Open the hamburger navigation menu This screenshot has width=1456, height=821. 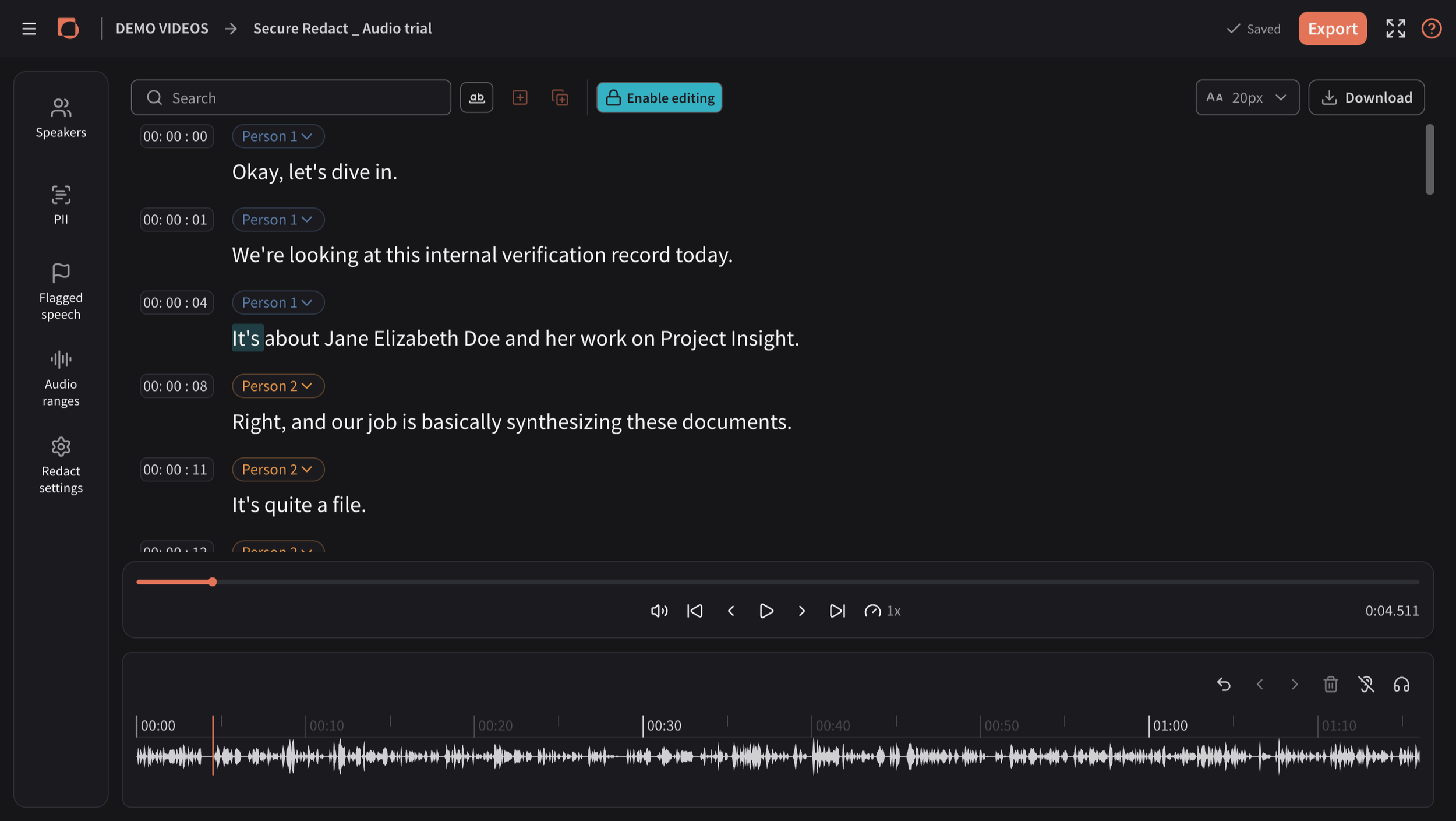coord(29,29)
